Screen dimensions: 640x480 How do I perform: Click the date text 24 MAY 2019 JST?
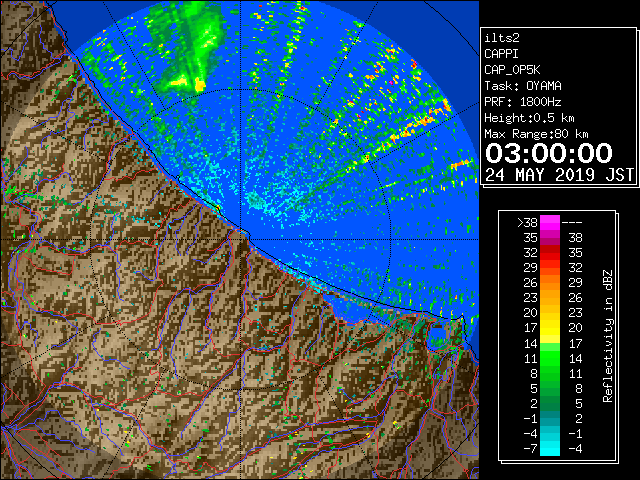(559, 175)
